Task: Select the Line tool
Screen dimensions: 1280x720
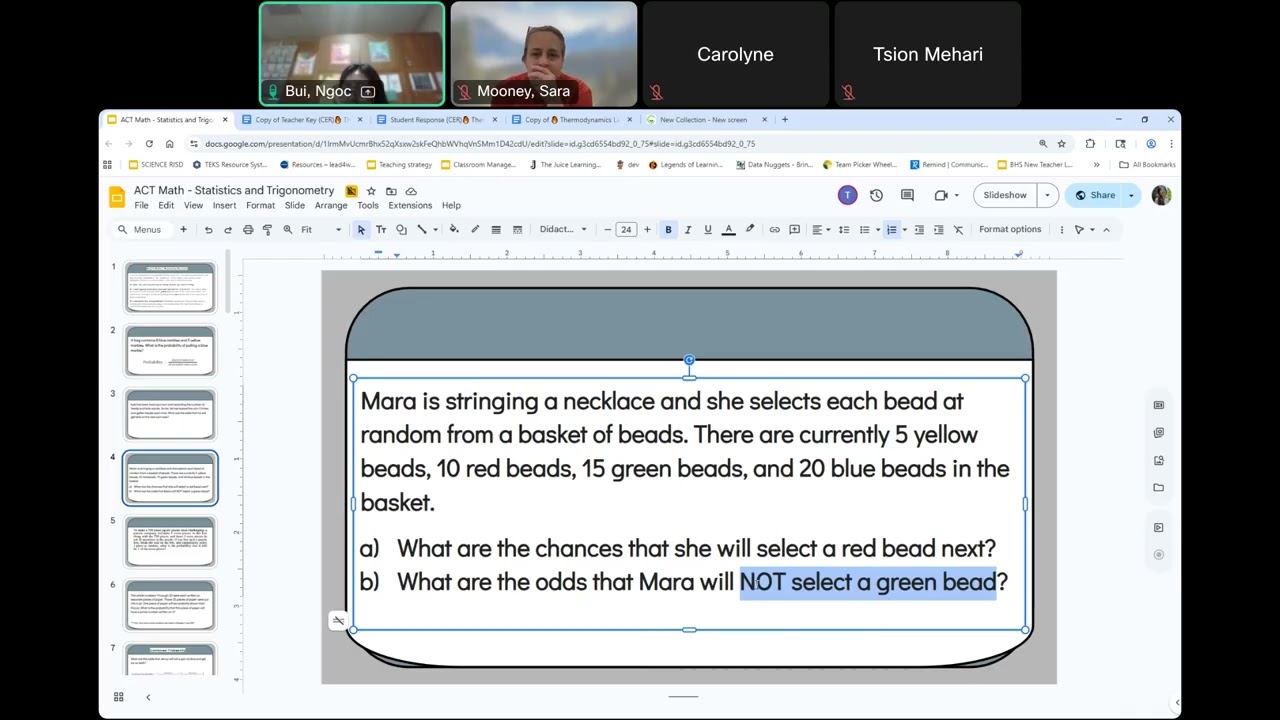Action: point(422,230)
